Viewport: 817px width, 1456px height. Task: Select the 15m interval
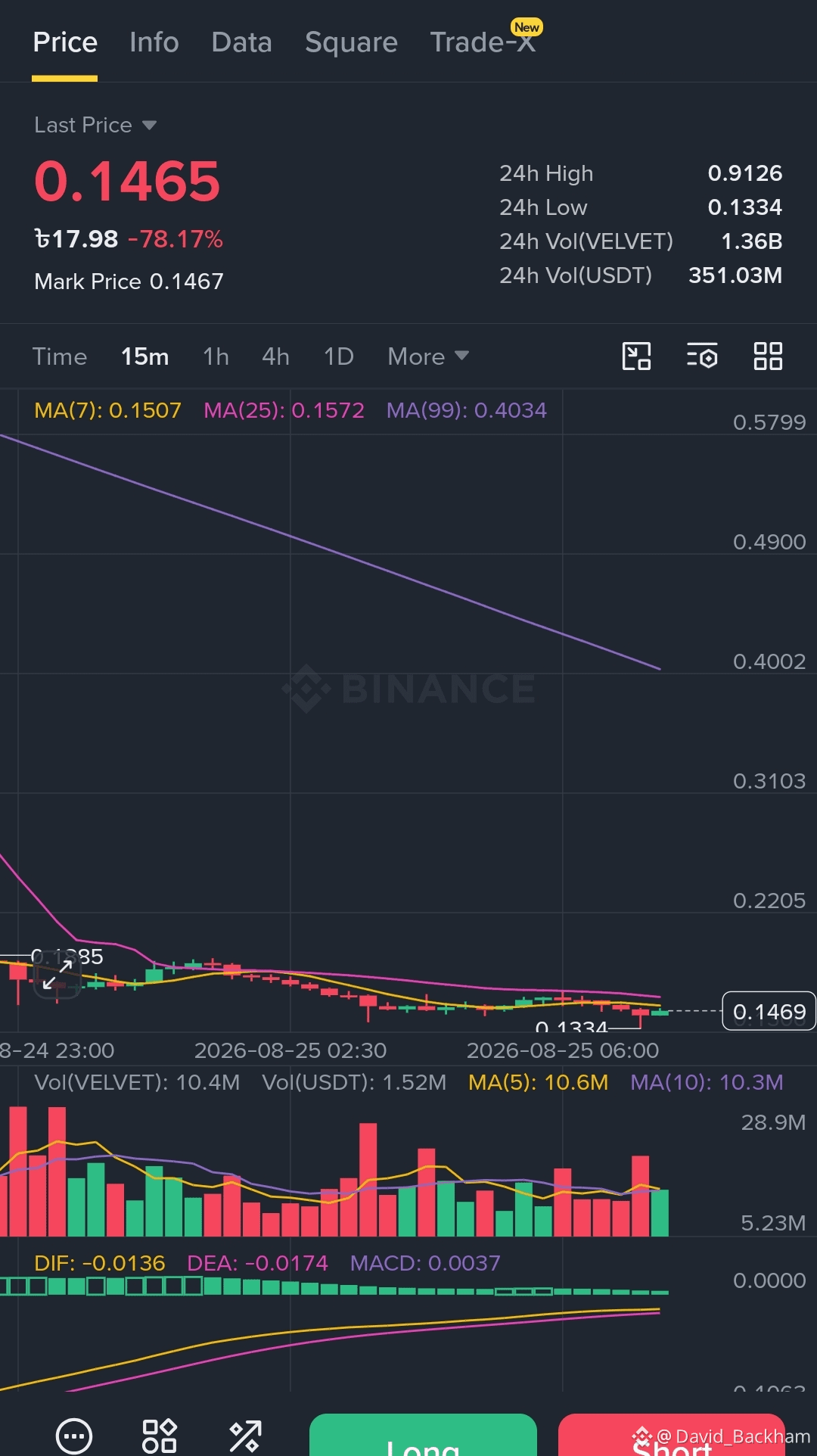click(144, 356)
